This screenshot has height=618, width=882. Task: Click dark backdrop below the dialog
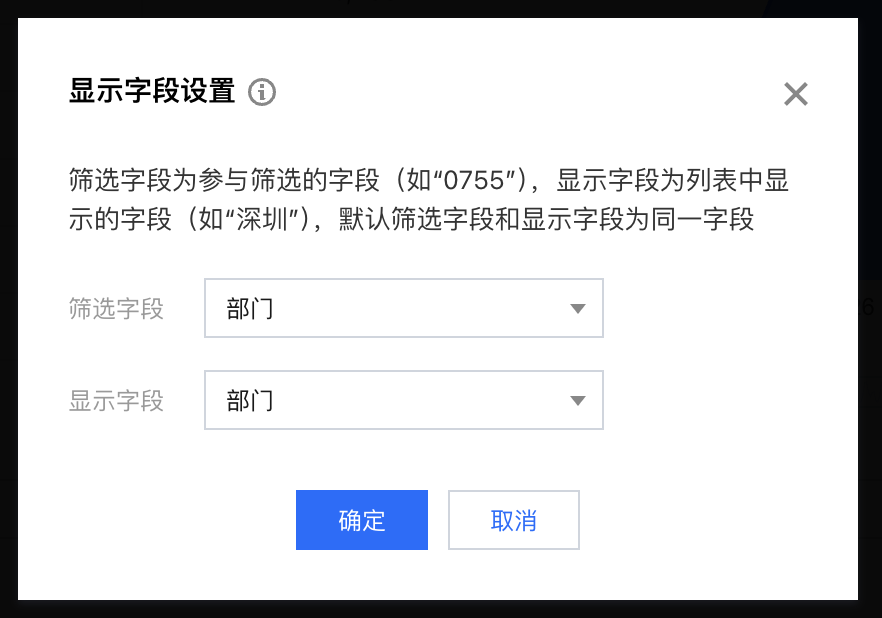[440, 609]
